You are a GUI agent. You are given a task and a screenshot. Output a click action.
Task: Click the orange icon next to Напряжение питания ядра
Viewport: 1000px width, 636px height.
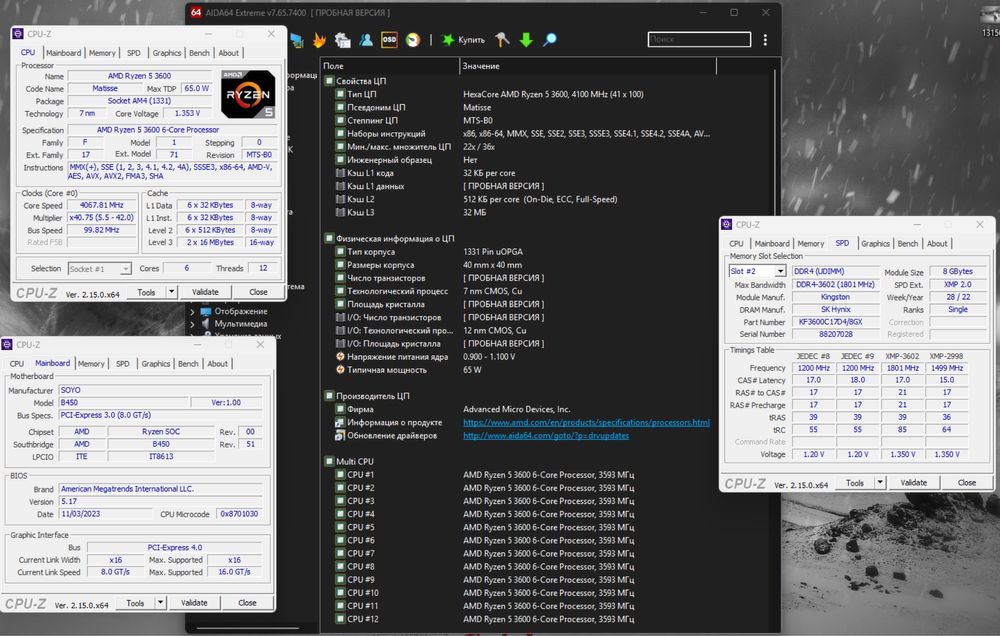[340, 357]
